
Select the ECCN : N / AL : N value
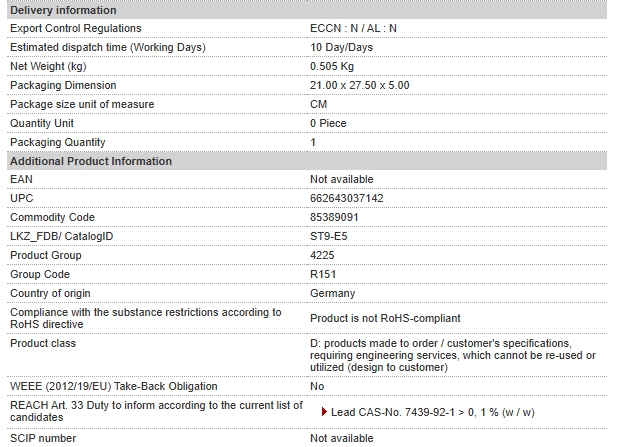click(x=353, y=28)
